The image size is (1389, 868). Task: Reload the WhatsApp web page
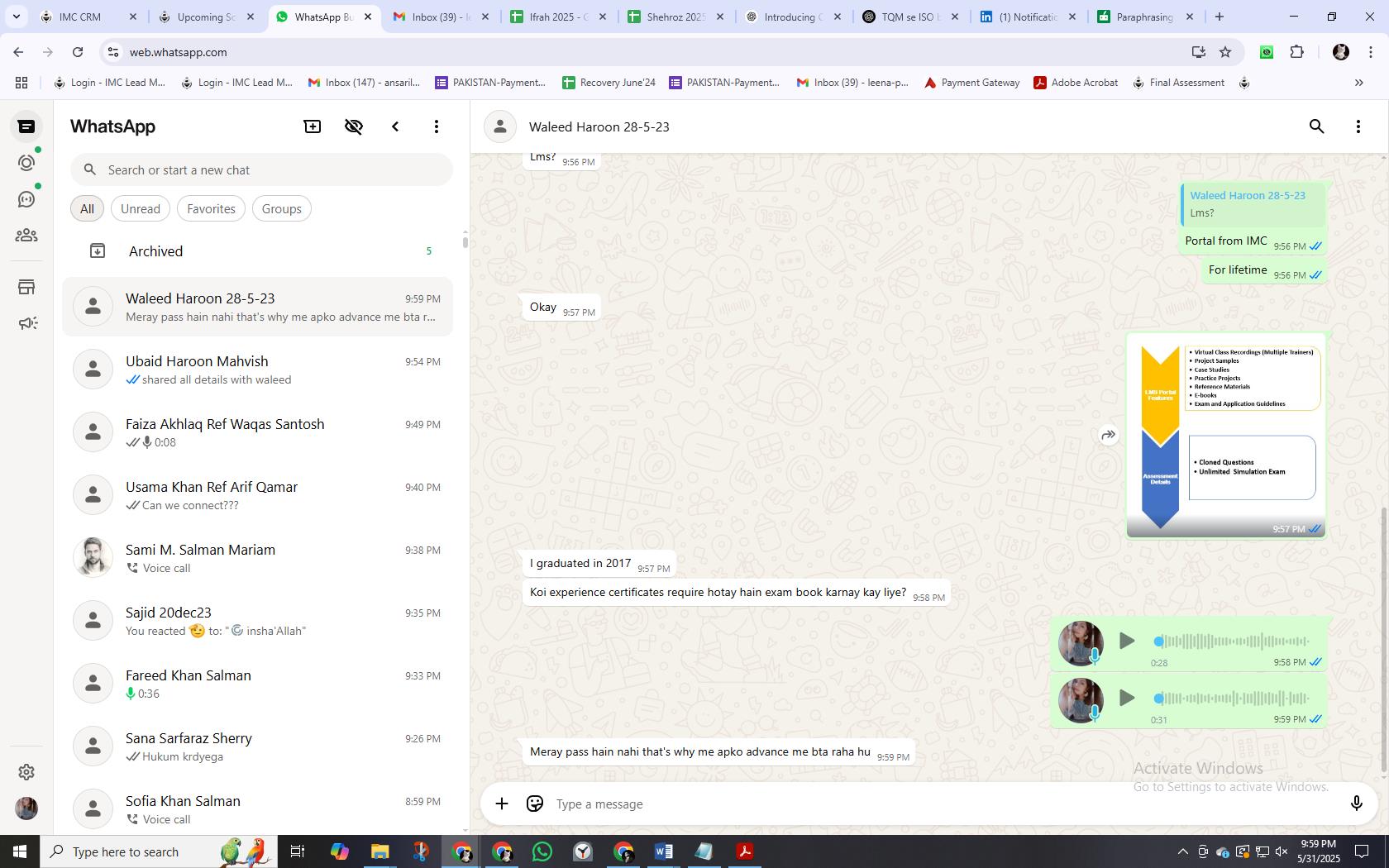click(78, 52)
